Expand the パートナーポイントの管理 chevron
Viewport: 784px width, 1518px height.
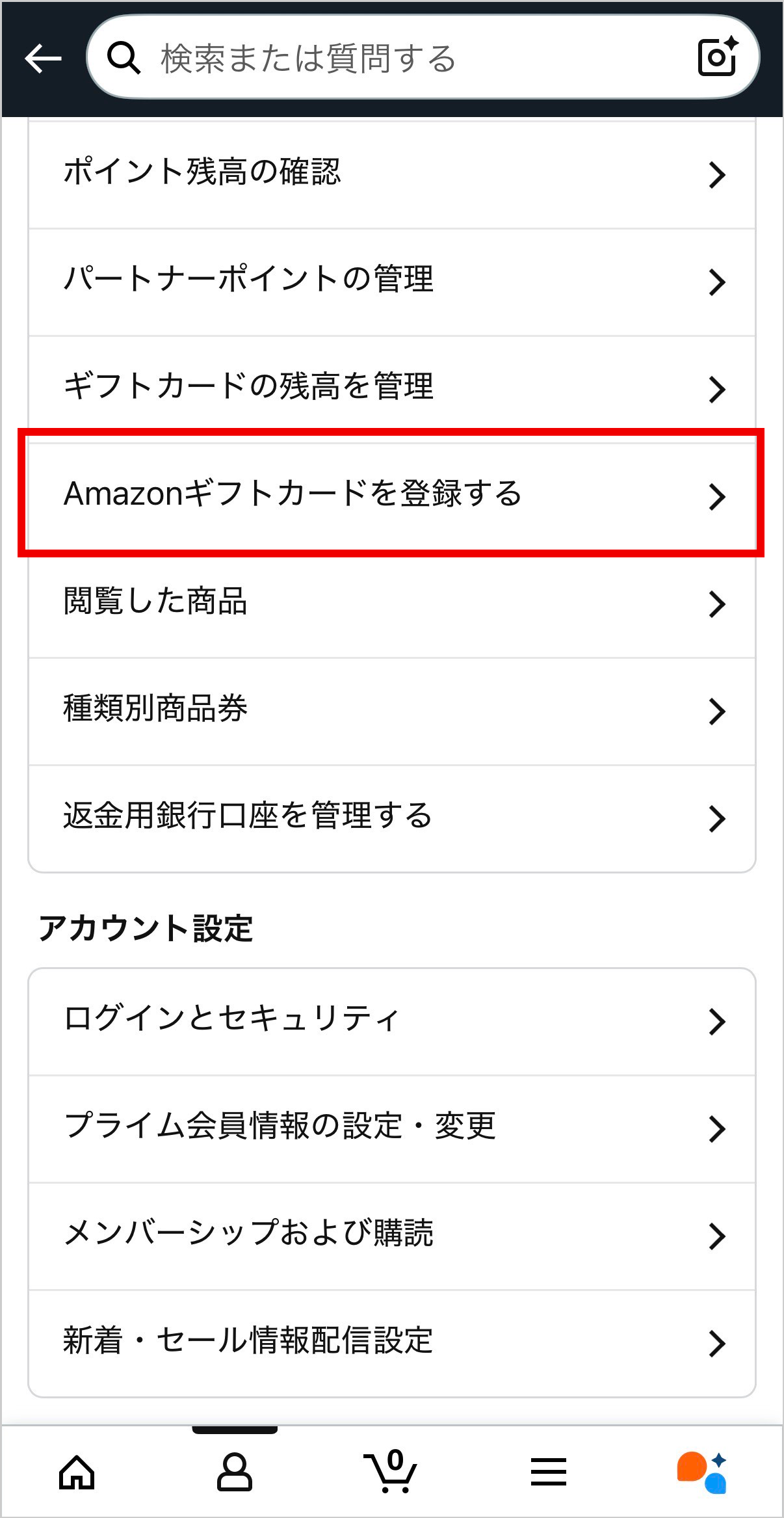click(716, 282)
